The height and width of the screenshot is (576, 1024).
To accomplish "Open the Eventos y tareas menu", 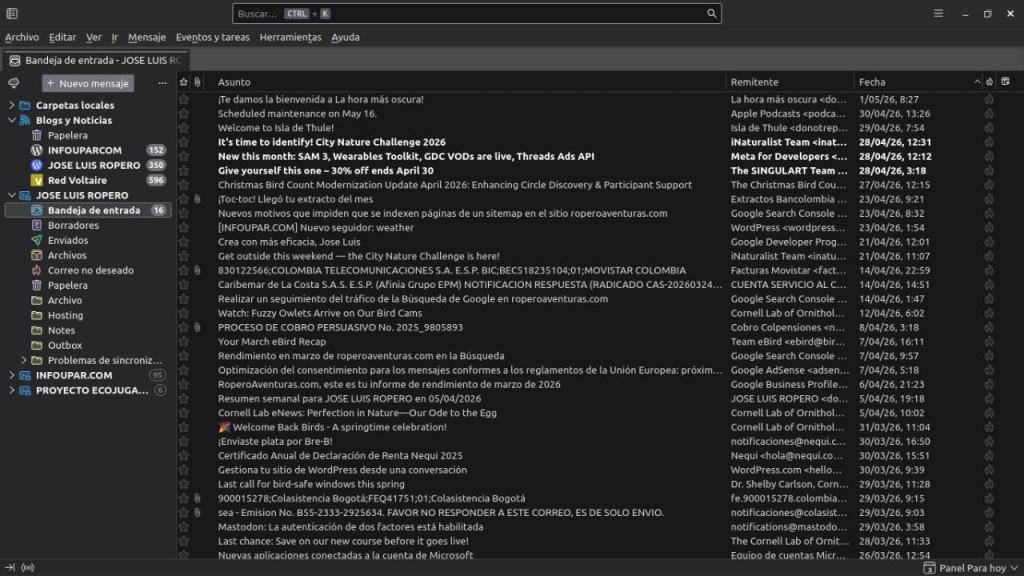I will 212,37.
